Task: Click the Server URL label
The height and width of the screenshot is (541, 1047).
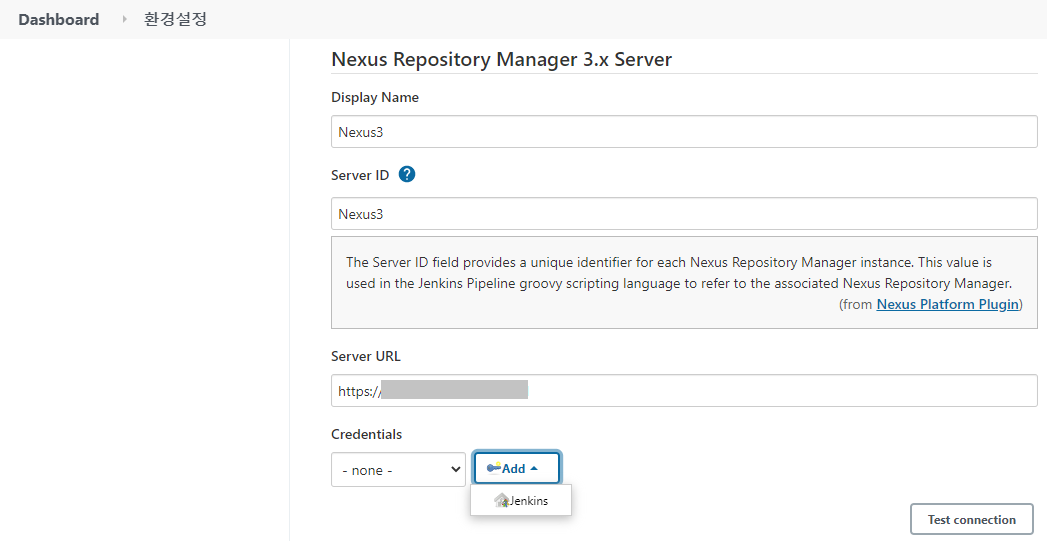Action: [x=366, y=356]
